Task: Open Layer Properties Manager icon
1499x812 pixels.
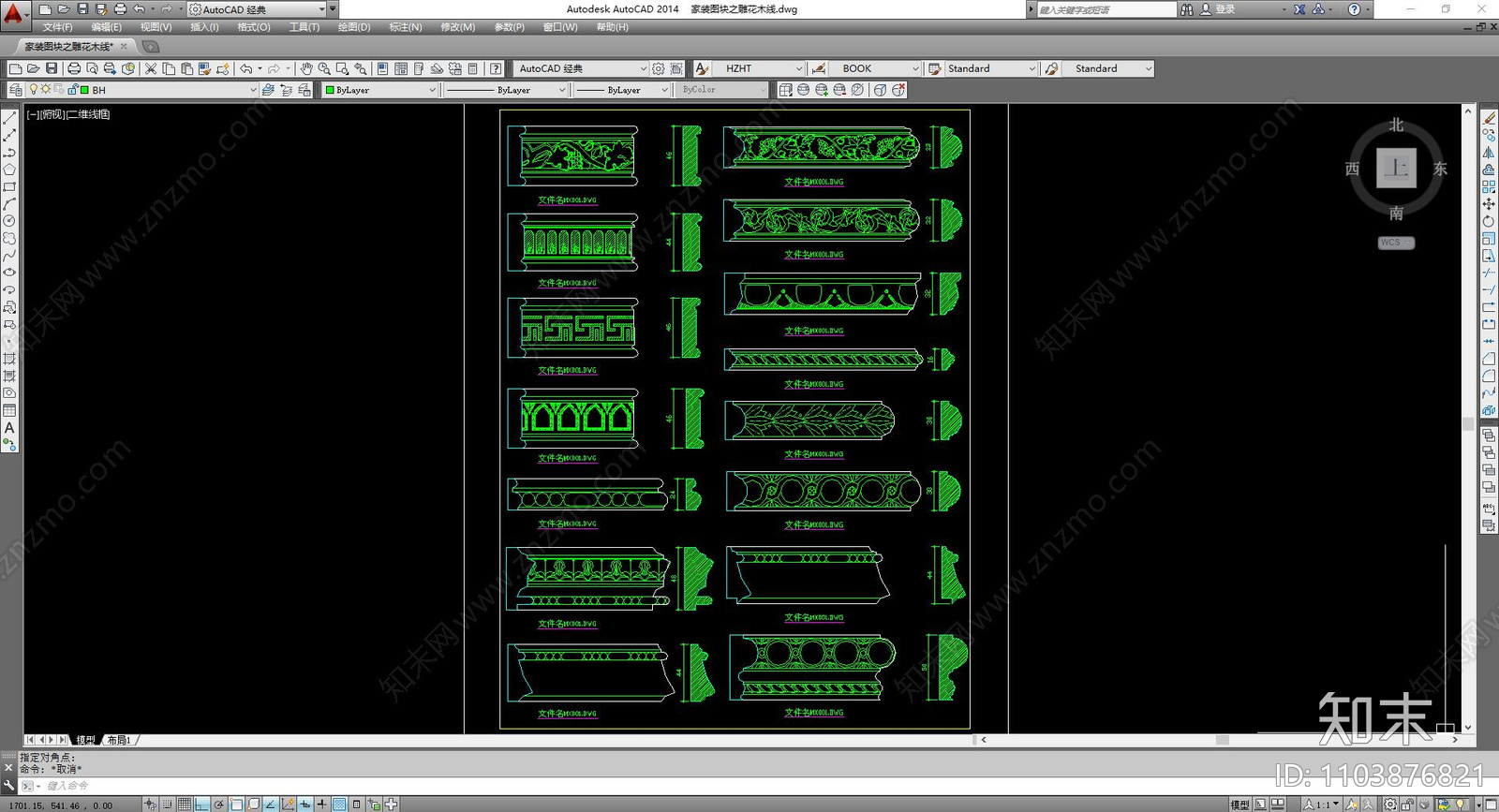Action: point(16,90)
